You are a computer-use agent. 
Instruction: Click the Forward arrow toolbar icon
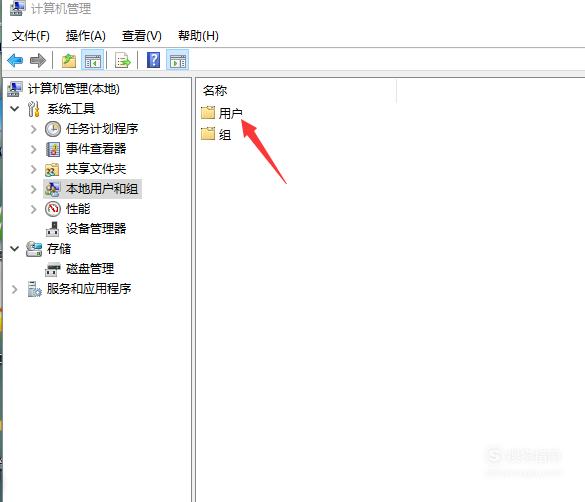tap(38, 60)
